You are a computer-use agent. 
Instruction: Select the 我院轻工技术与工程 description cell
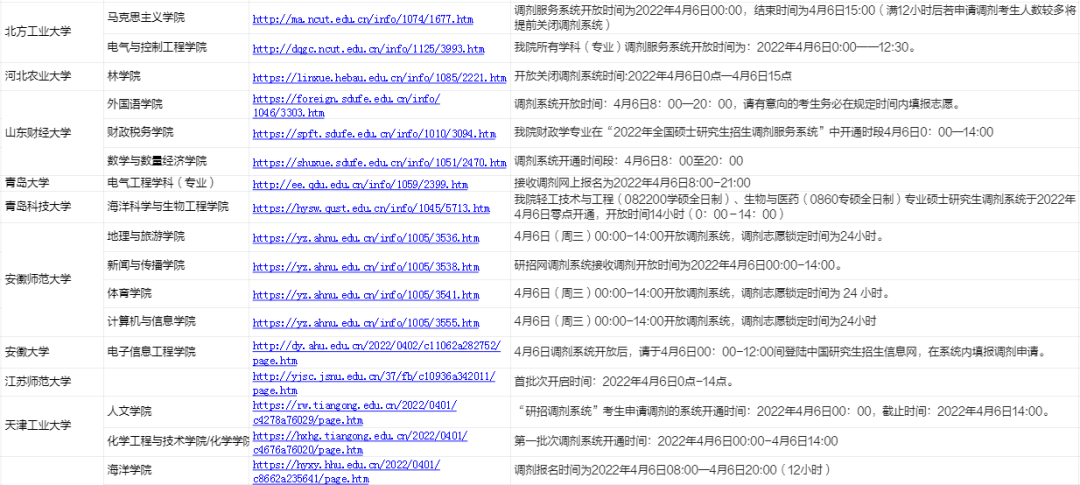coord(796,207)
